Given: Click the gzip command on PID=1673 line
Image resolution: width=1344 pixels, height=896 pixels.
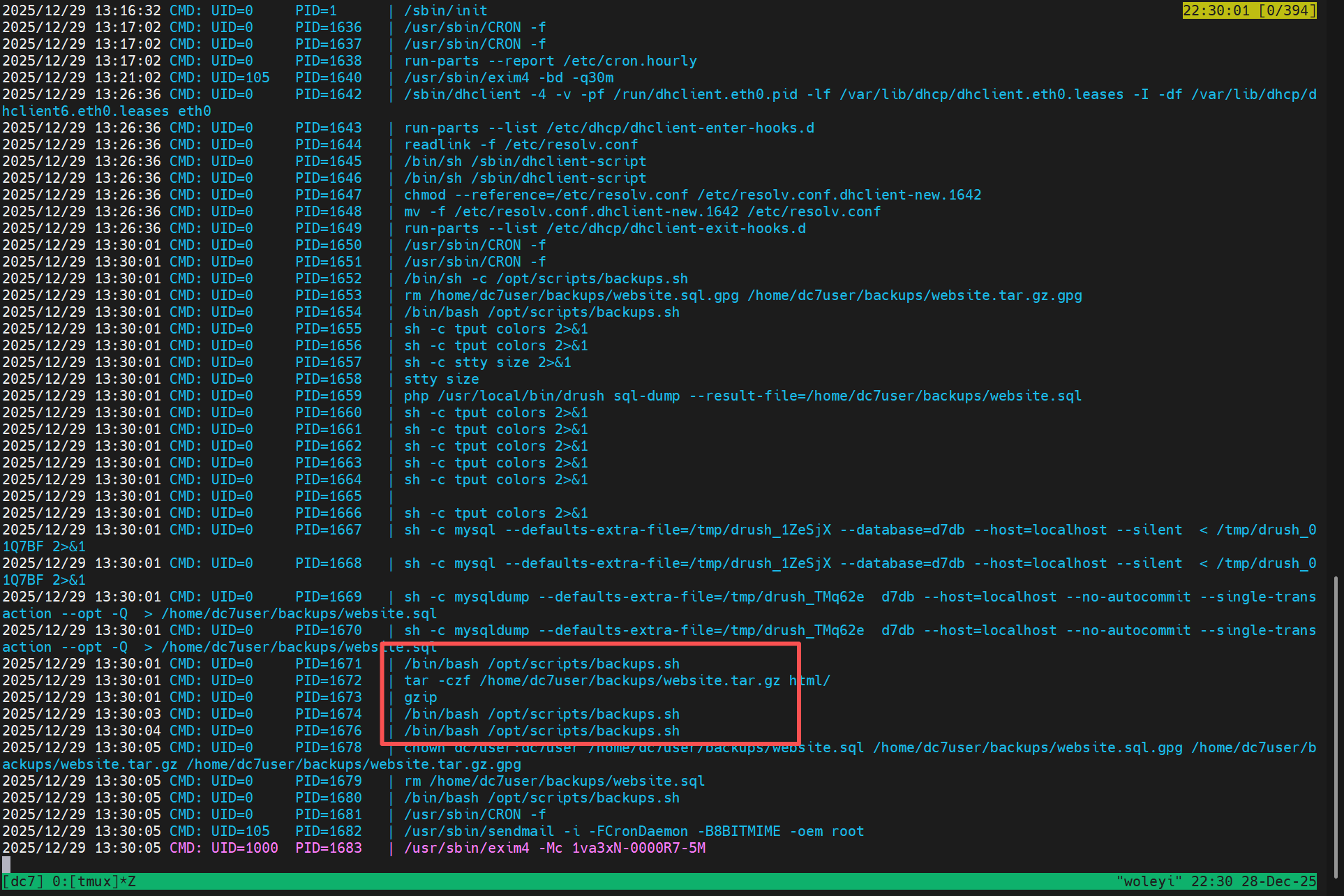Looking at the screenshot, I should (x=420, y=697).
